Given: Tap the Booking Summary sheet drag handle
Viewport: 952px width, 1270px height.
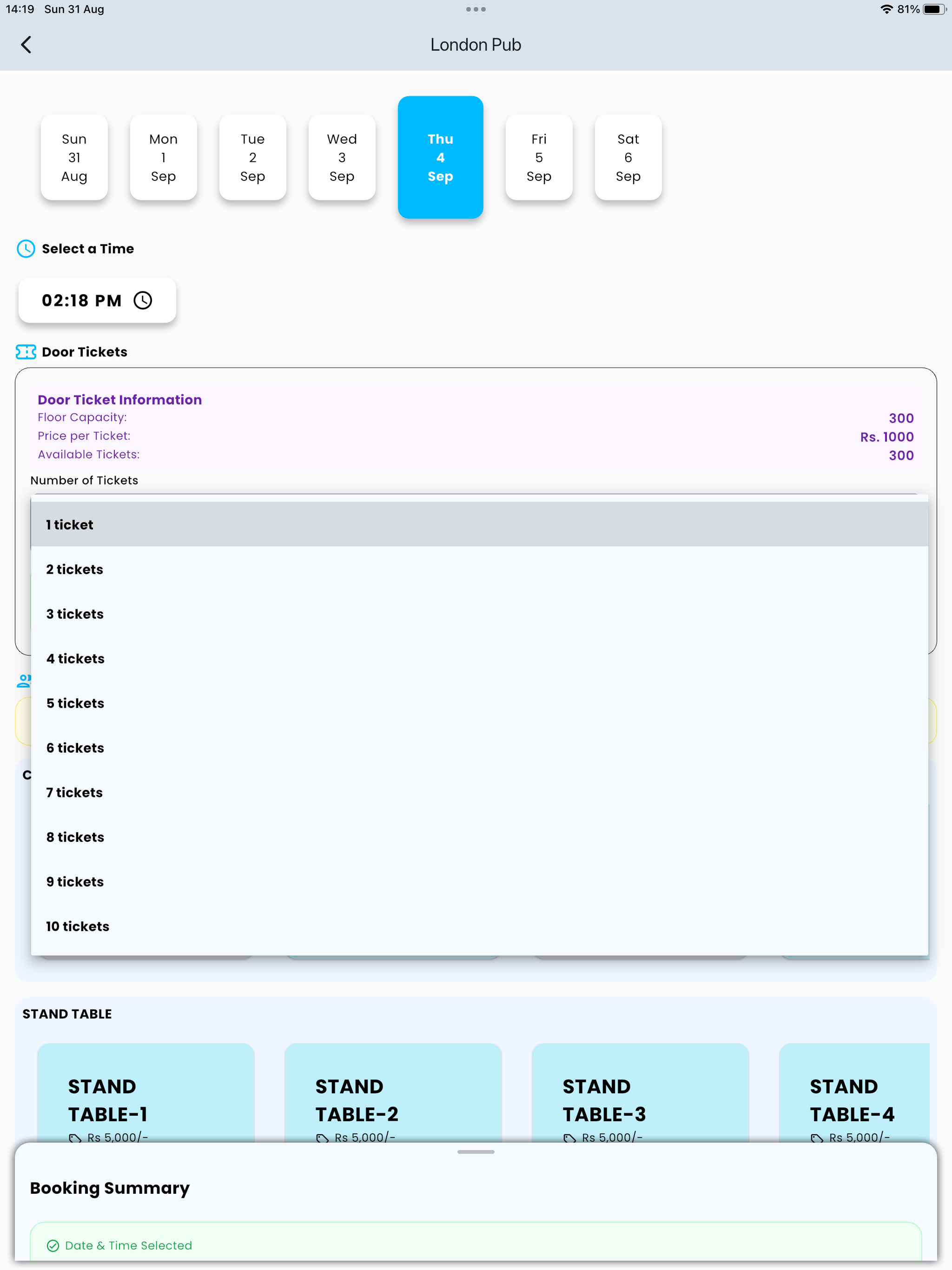Looking at the screenshot, I should (476, 1152).
